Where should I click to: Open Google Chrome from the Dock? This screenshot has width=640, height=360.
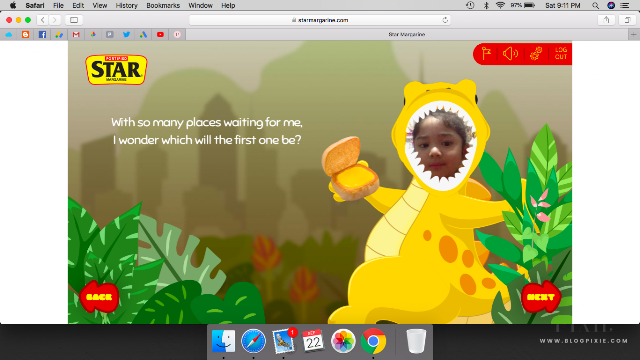coord(373,341)
